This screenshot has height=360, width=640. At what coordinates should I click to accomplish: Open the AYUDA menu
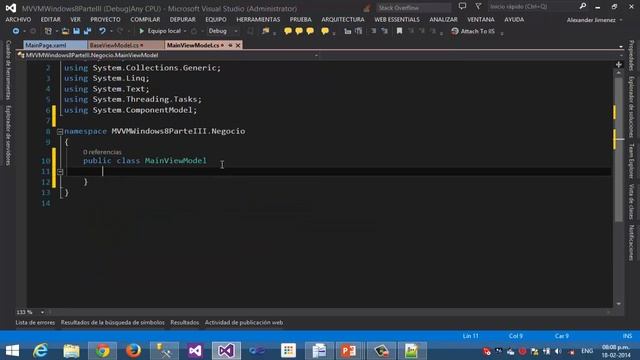(514, 20)
